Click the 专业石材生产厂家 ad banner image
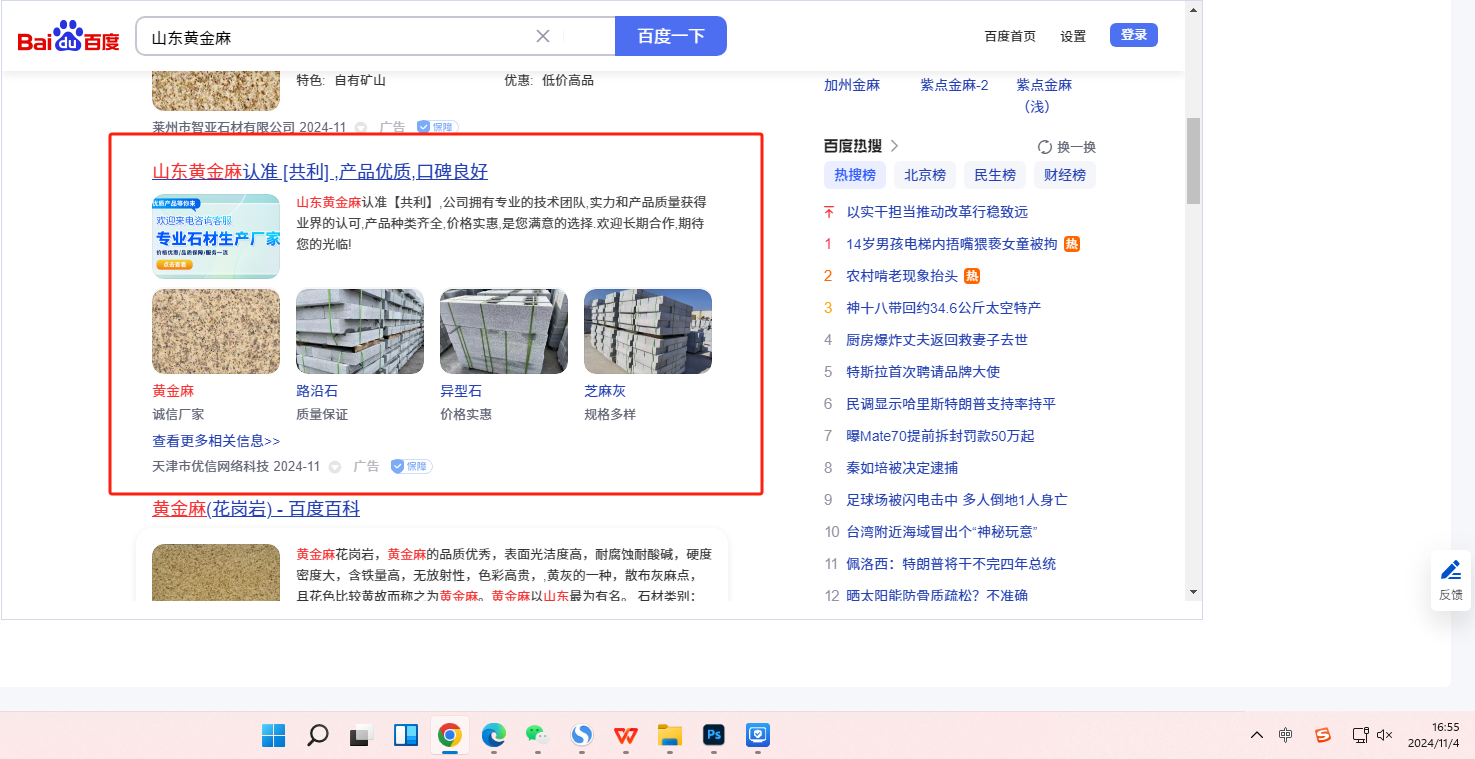 (x=216, y=236)
